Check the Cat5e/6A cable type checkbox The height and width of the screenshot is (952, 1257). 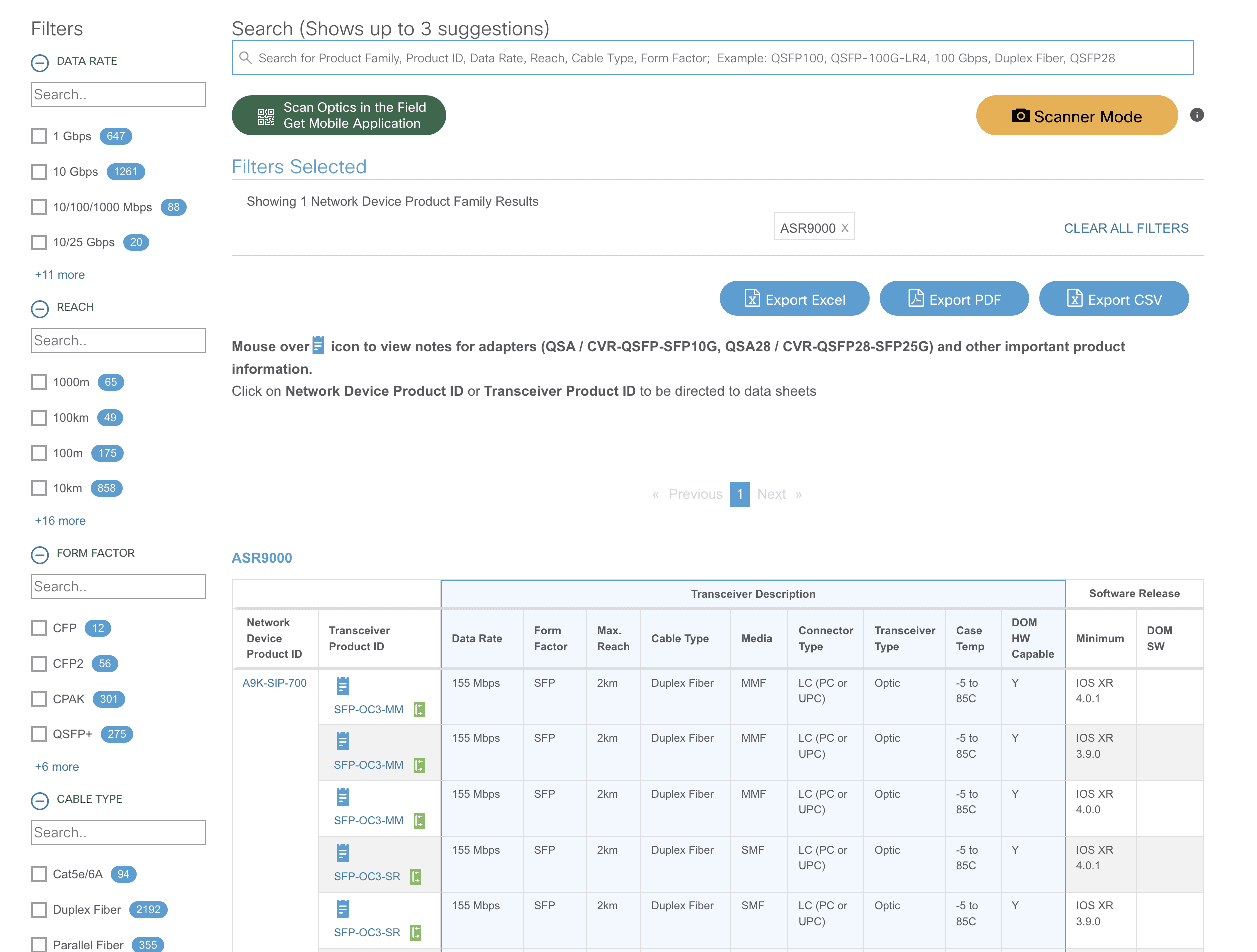point(38,874)
